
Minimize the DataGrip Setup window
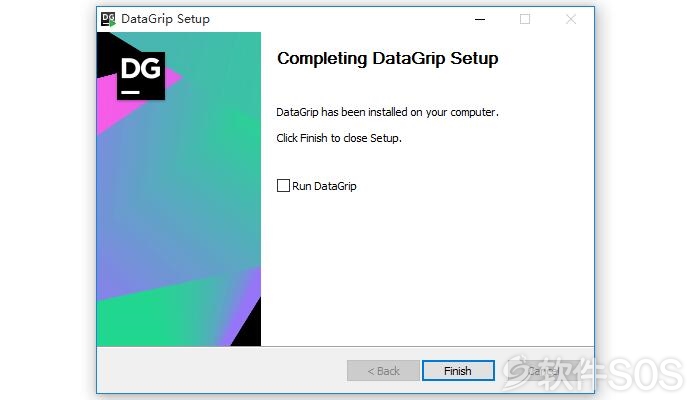coord(480,19)
